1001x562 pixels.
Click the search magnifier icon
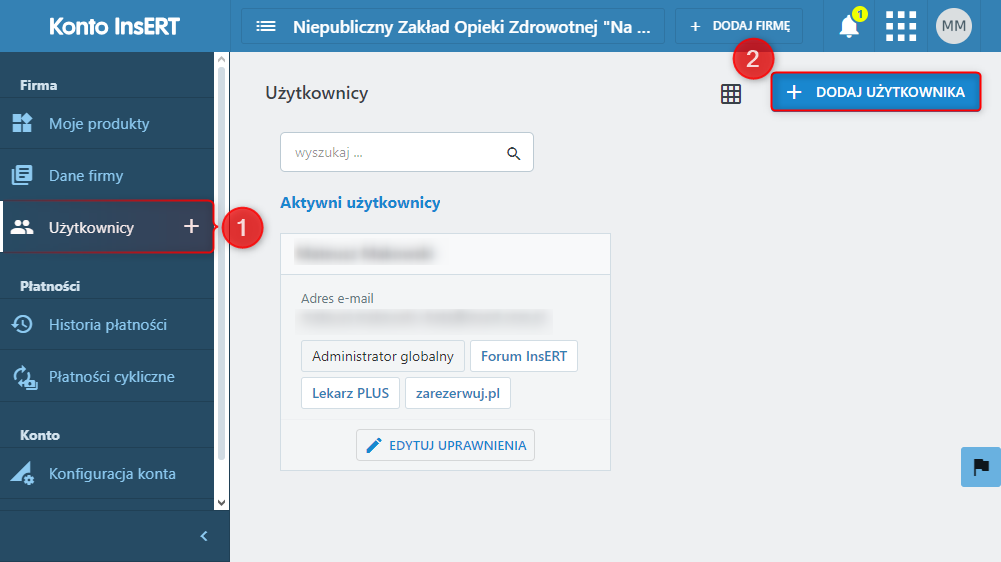click(513, 153)
